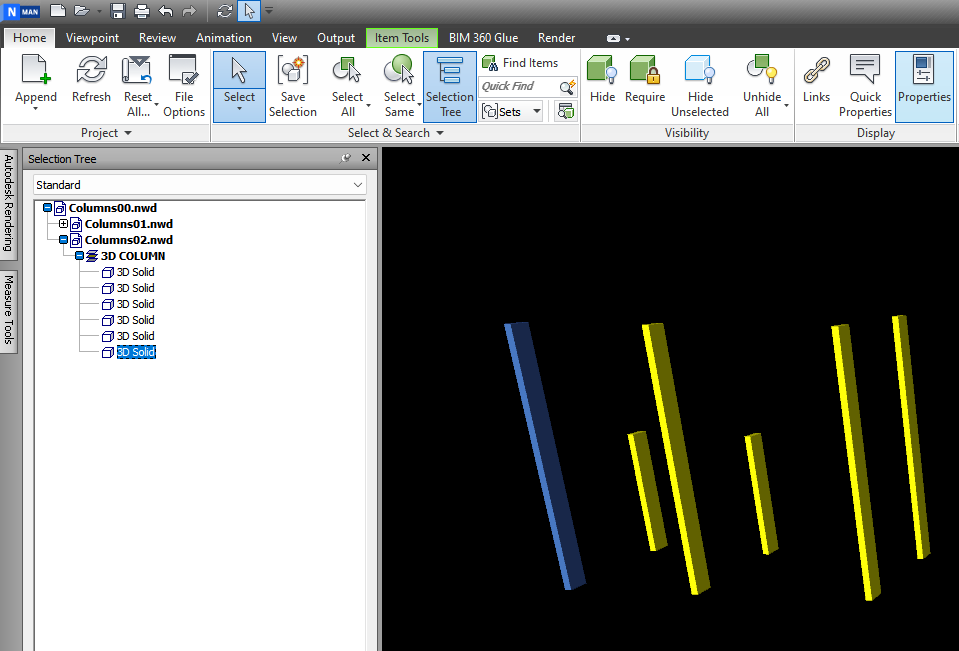Toggle the Selection Tree window button
The width and height of the screenshot is (959, 651).
click(450, 86)
